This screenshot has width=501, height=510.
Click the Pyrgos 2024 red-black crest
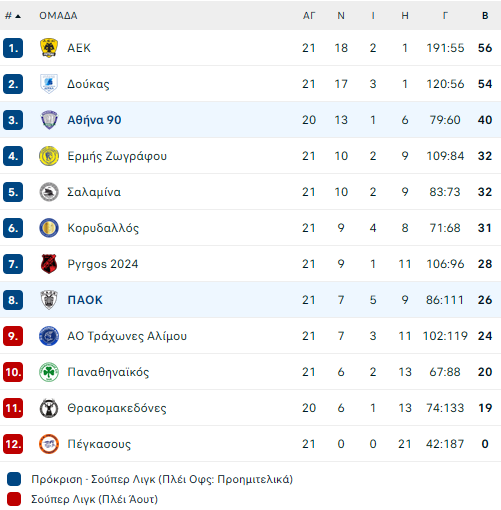[x=49, y=264]
